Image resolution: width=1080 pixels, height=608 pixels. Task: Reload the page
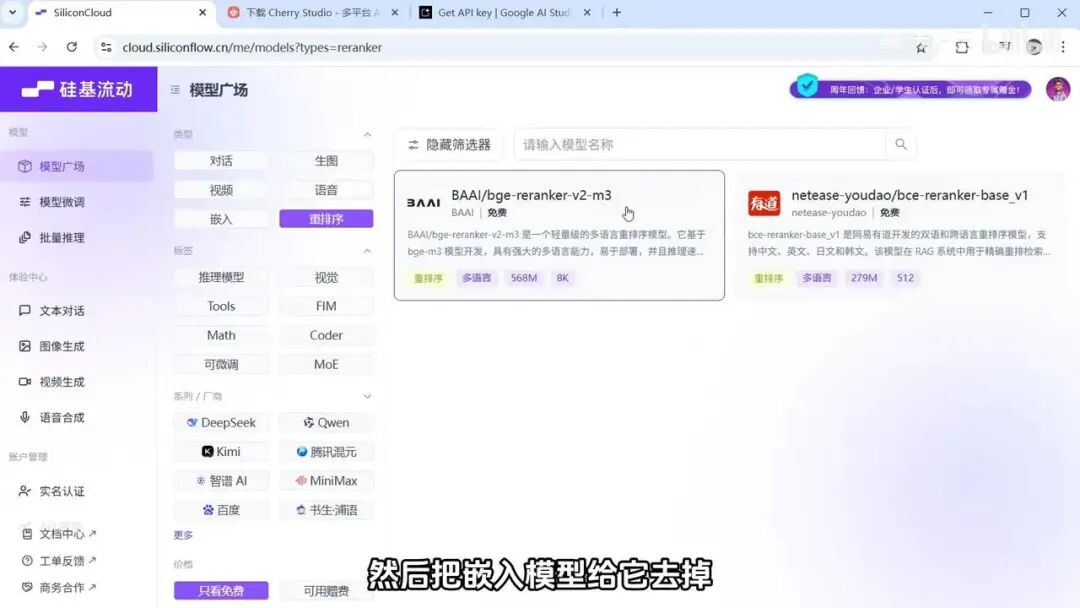tap(72, 47)
